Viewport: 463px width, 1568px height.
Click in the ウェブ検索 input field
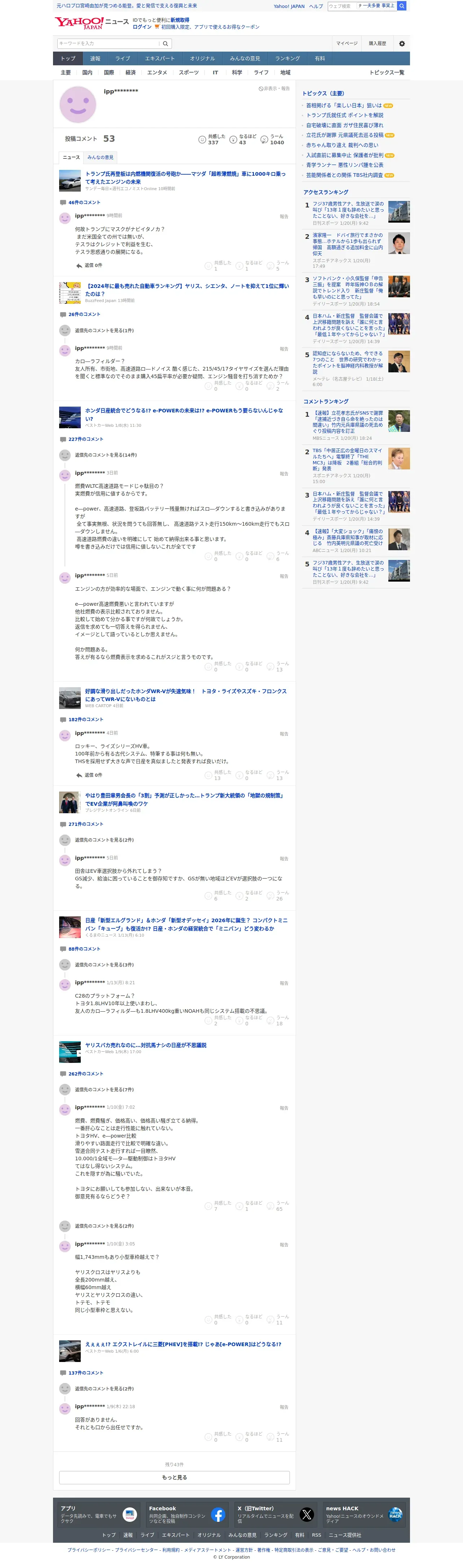[342, 6]
